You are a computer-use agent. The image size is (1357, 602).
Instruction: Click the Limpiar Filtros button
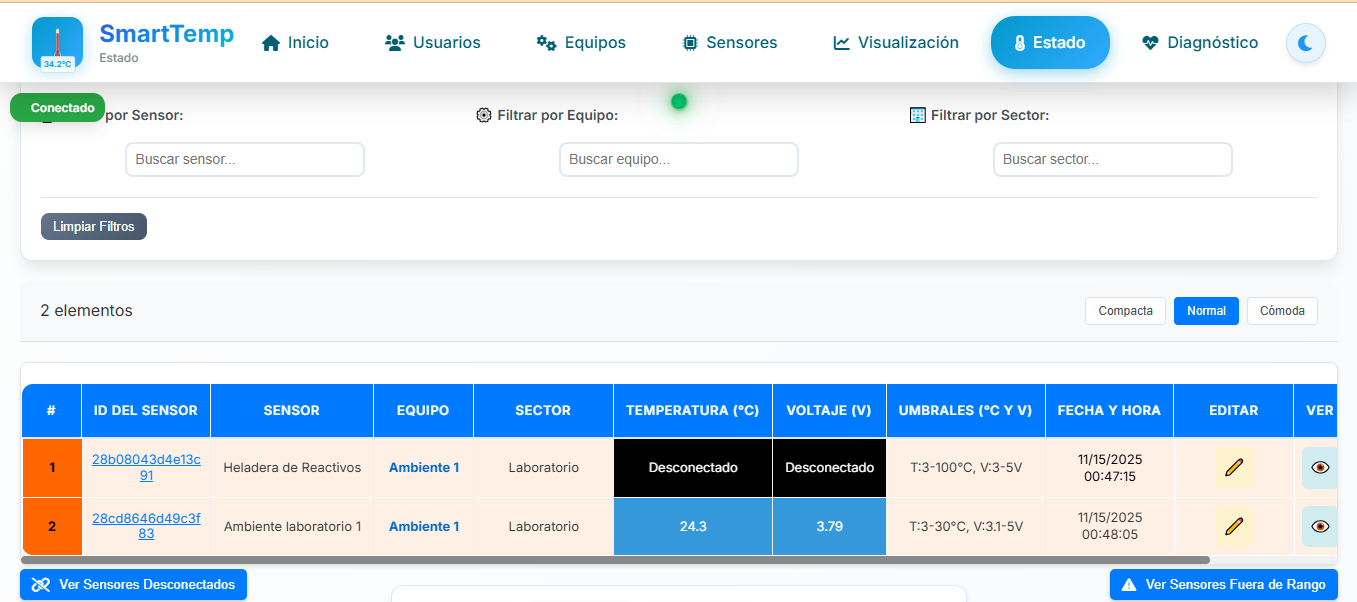click(x=93, y=226)
